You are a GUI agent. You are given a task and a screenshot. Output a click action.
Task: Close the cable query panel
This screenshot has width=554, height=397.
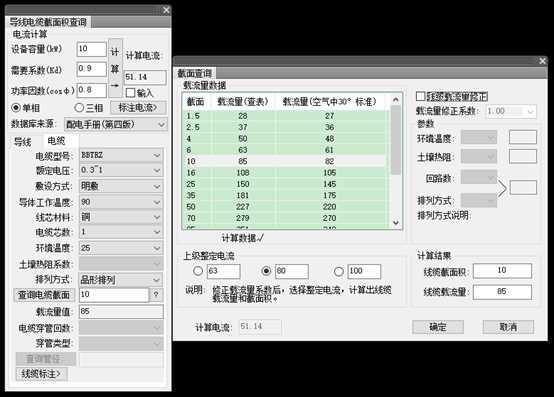(x=166, y=10)
